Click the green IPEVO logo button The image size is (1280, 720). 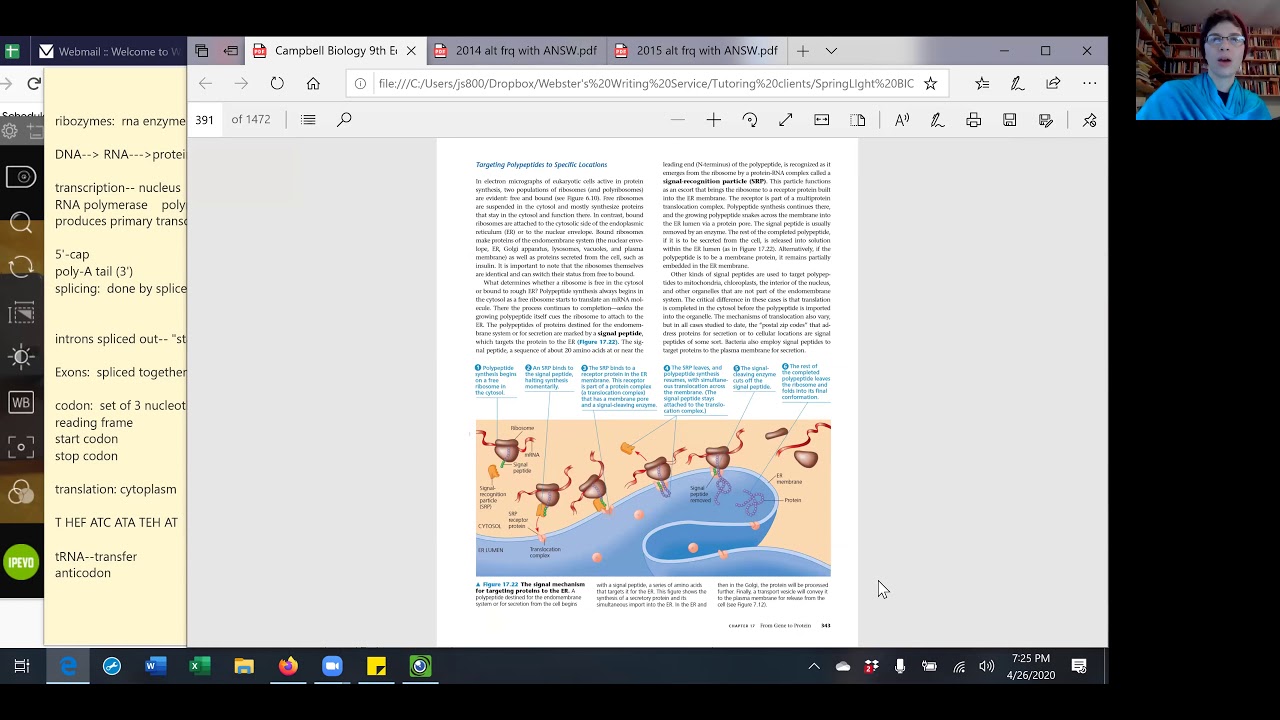(21, 562)
